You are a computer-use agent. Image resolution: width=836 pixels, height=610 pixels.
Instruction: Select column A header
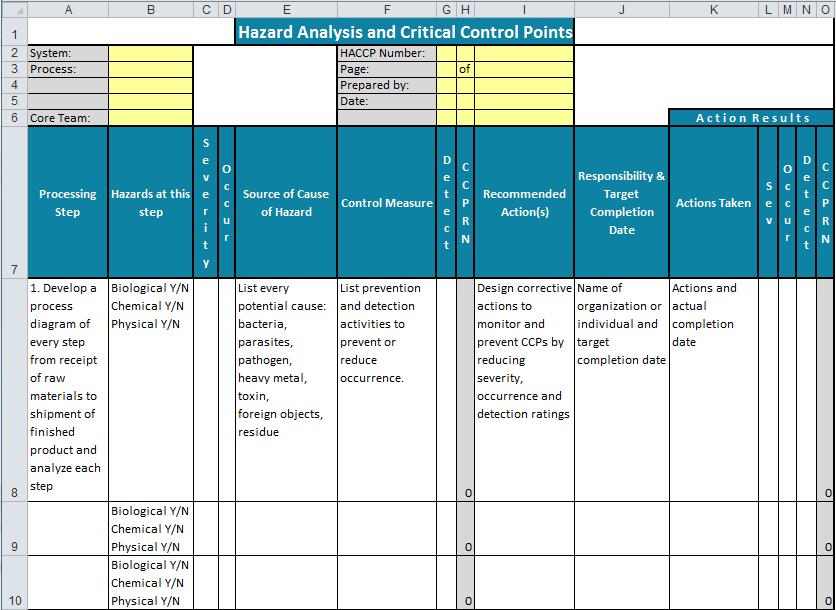pos(68,9)
